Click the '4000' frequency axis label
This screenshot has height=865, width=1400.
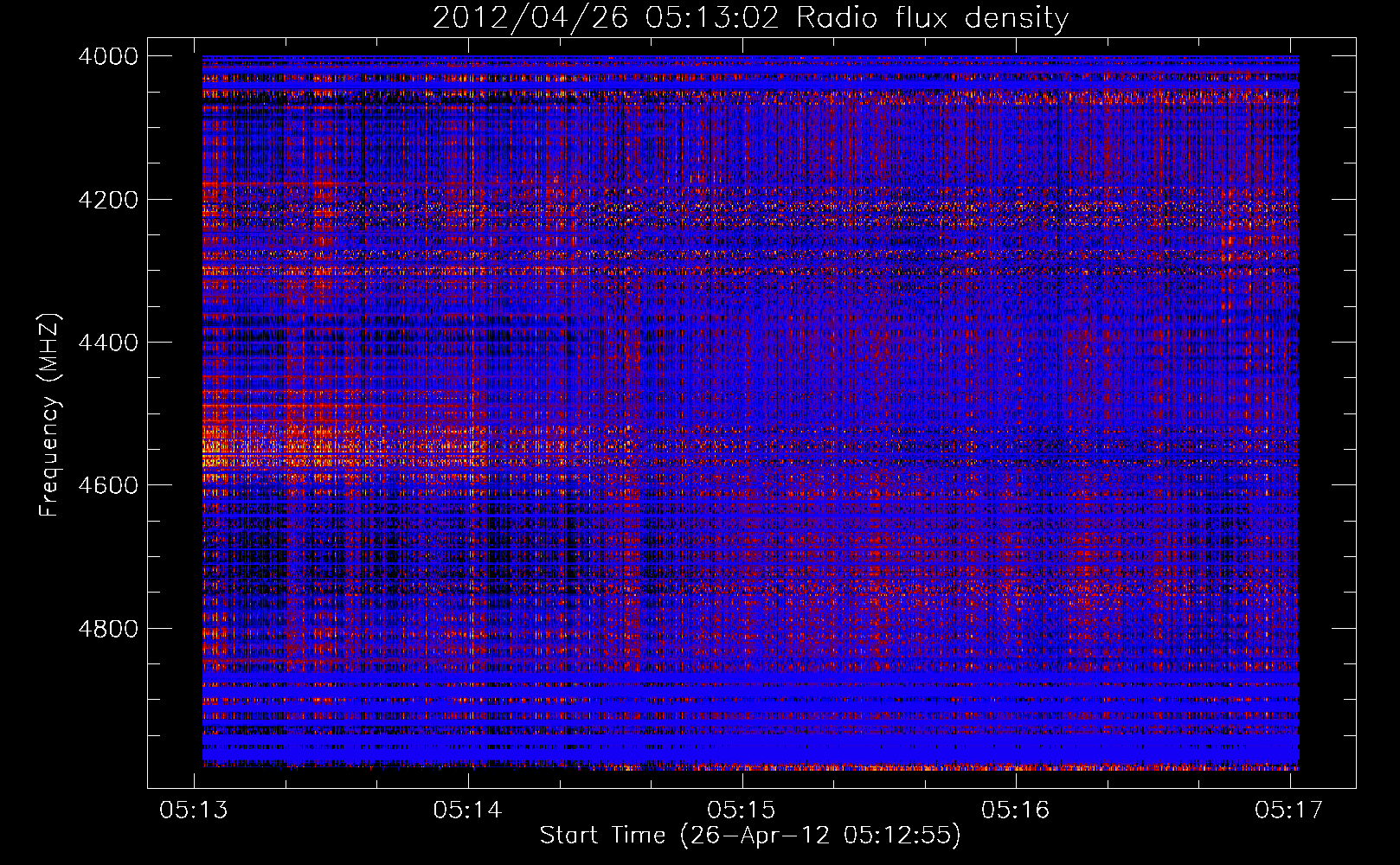[x=108, y=56]
